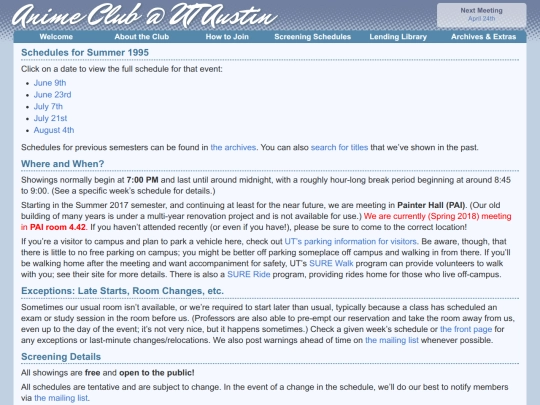Click the red PAI room 4.42 text
The height and width of the screenshot is (405, 540).
pyautogui.click(x=58, y=227)
